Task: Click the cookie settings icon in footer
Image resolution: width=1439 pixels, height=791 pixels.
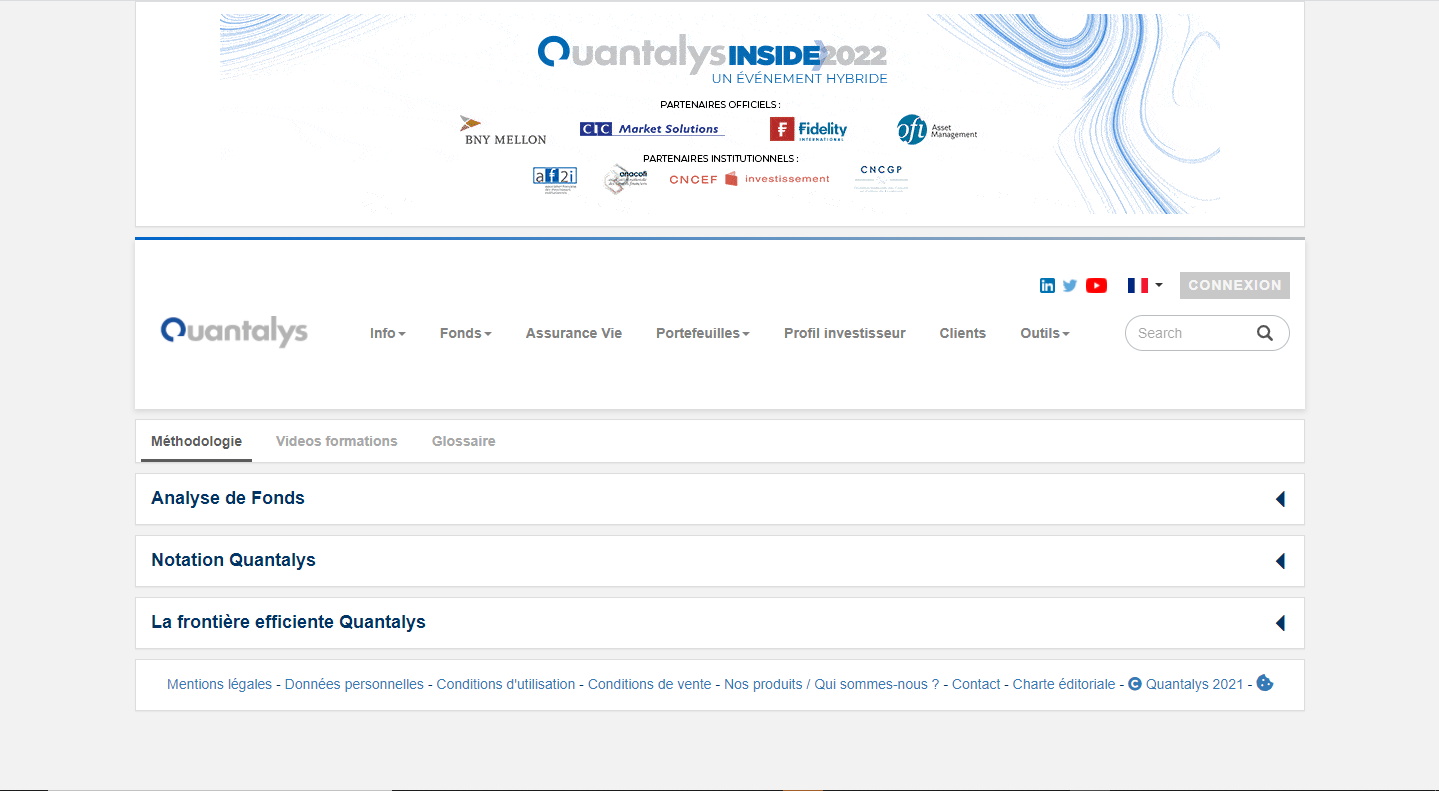Action: coord(1265,684)
